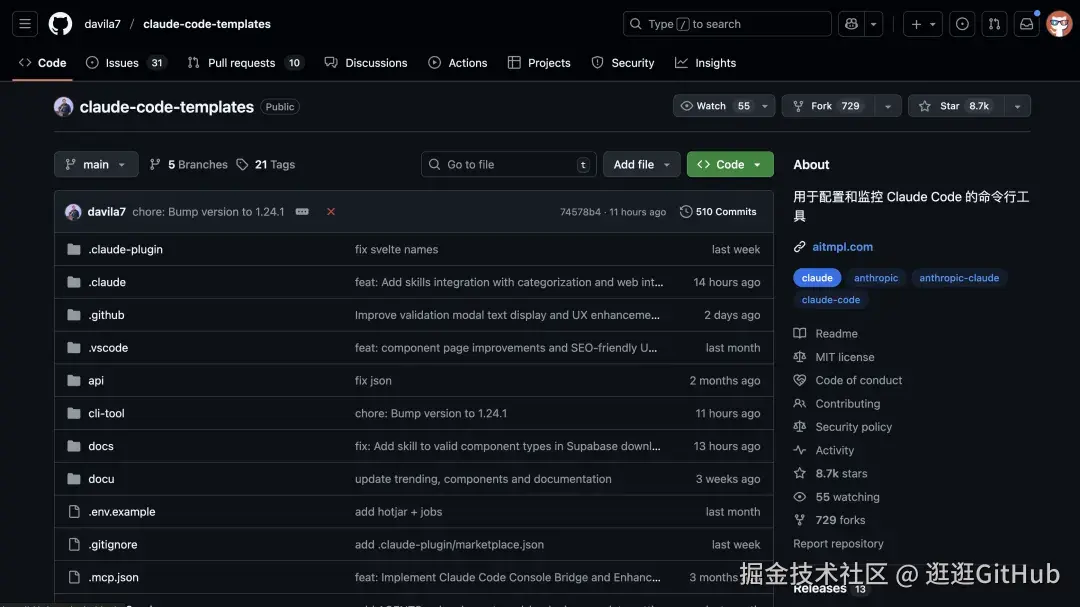Visit the aitmpl.com website link

coord(842,247)
